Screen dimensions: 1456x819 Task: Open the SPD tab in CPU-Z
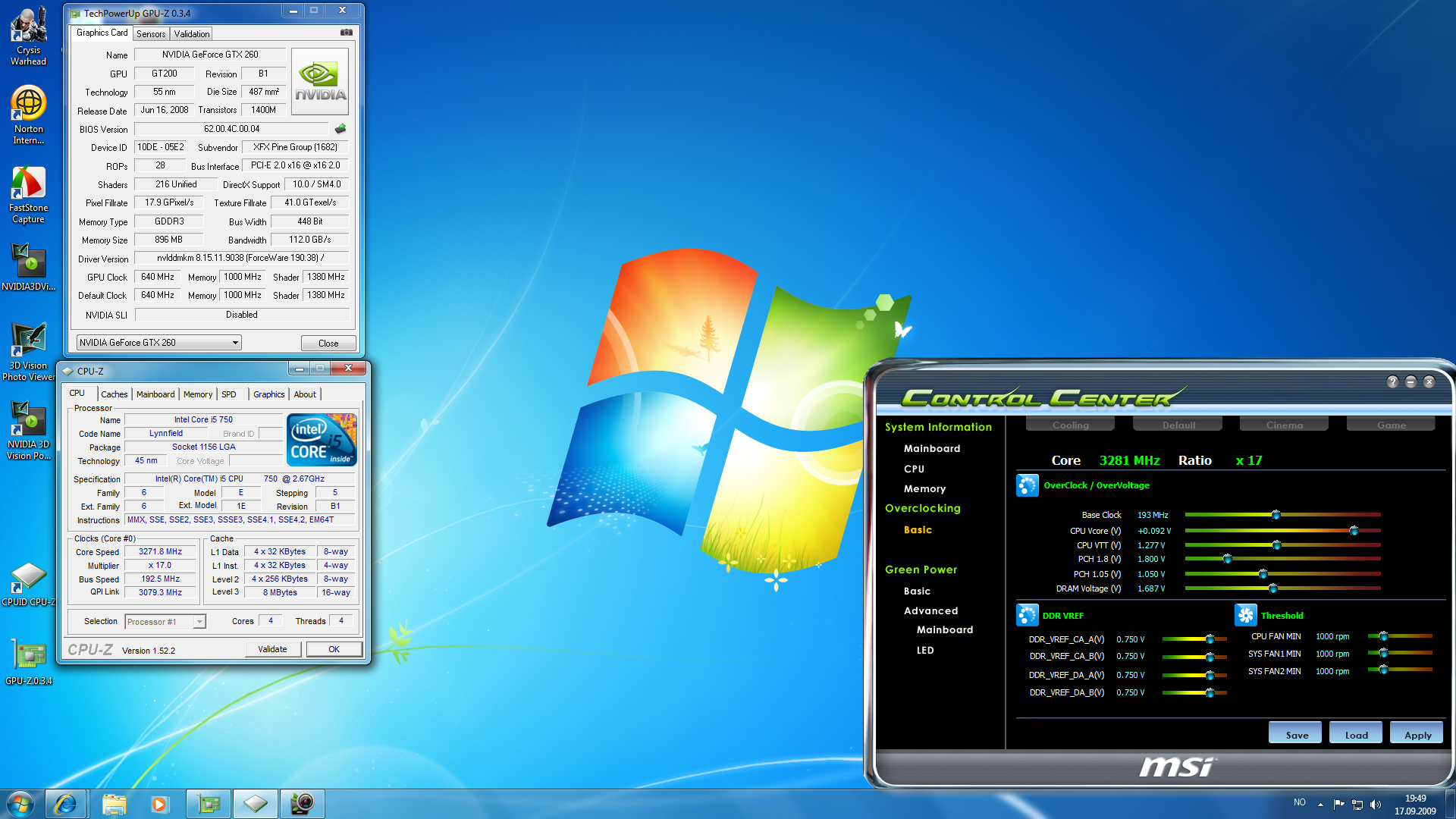click(228, 394)
